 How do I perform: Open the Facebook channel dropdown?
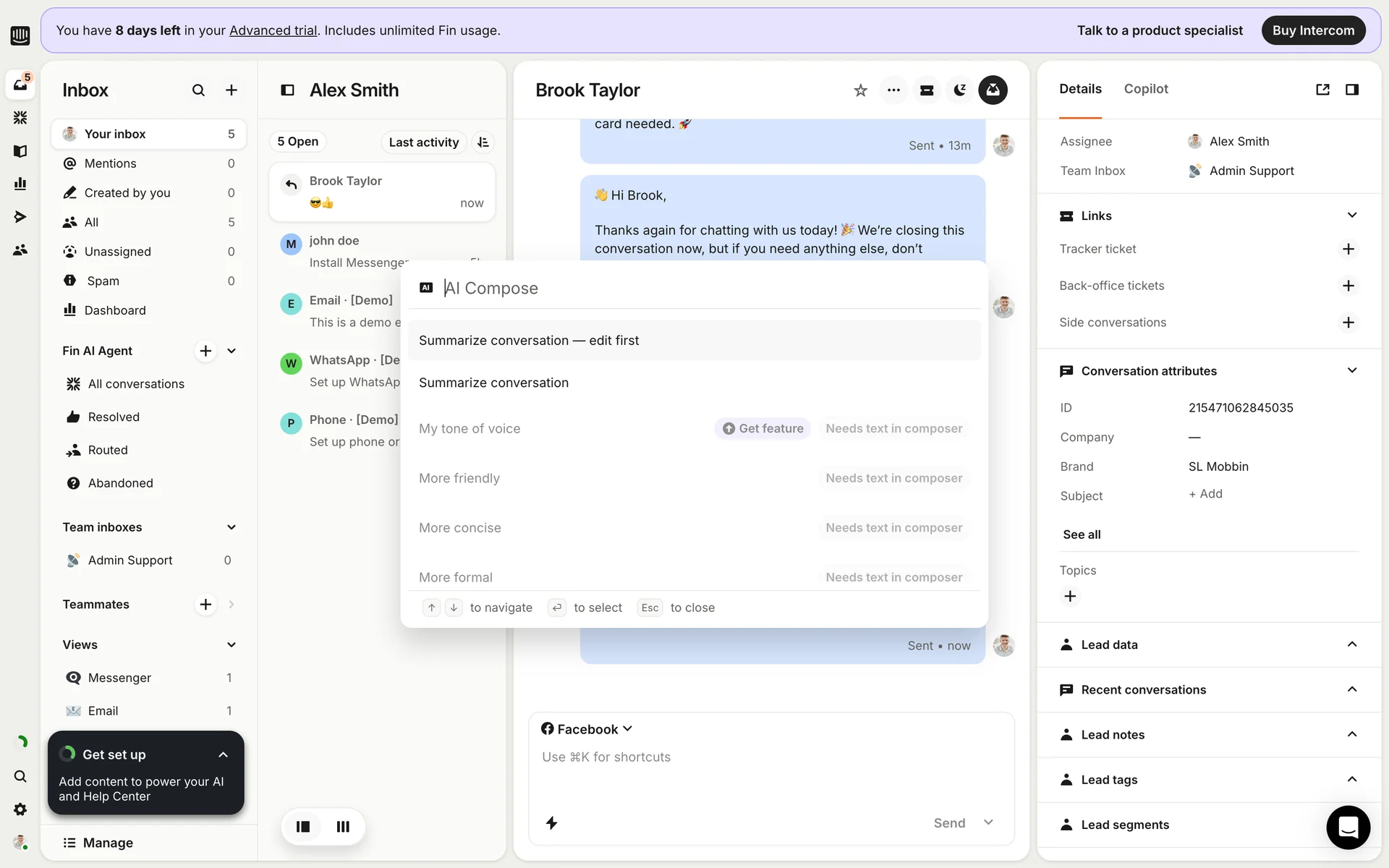tap(587, 729)
